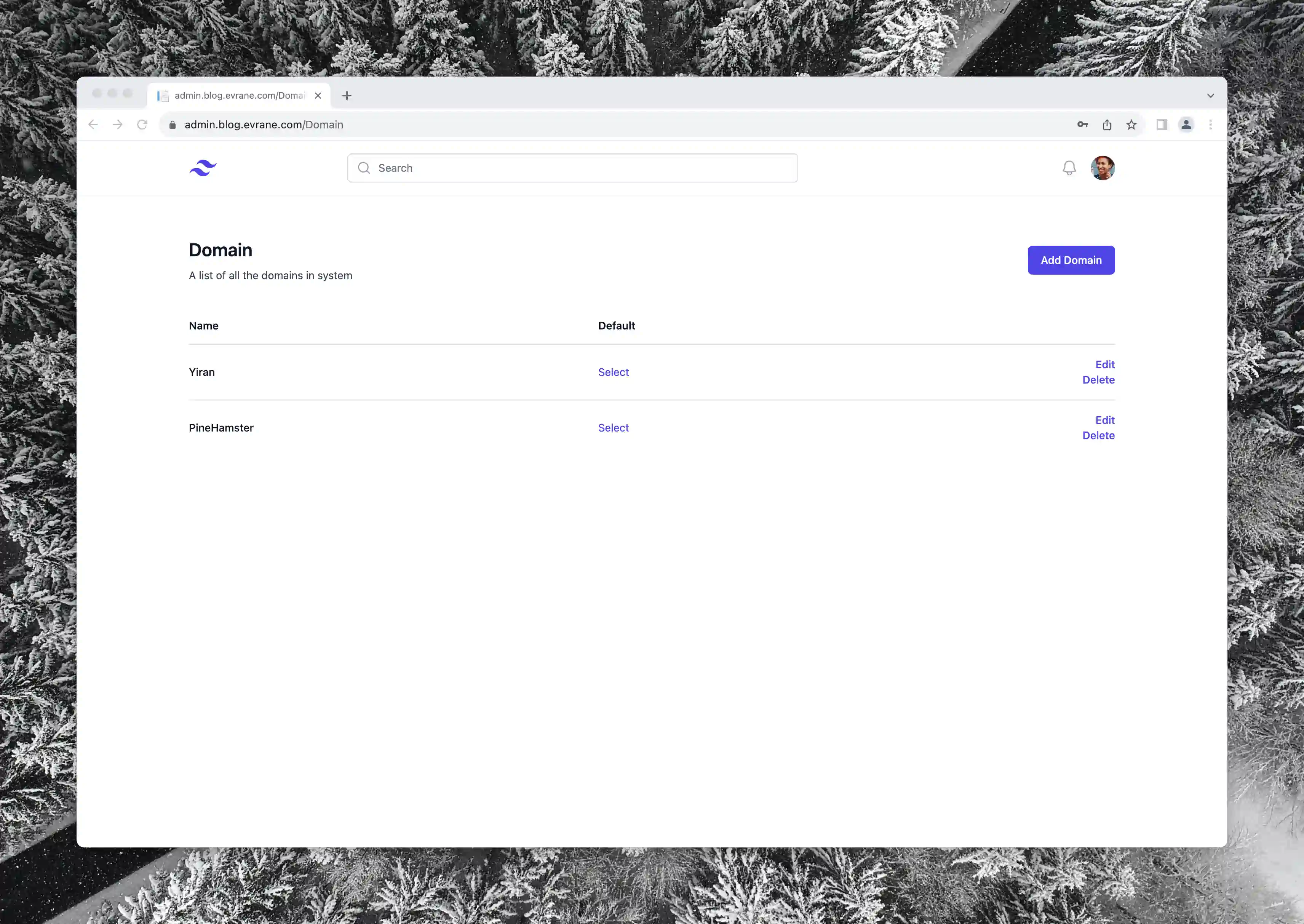1304x924 pixels.
Task: Bookmark this page with star icon
Action: [1131, 125]
